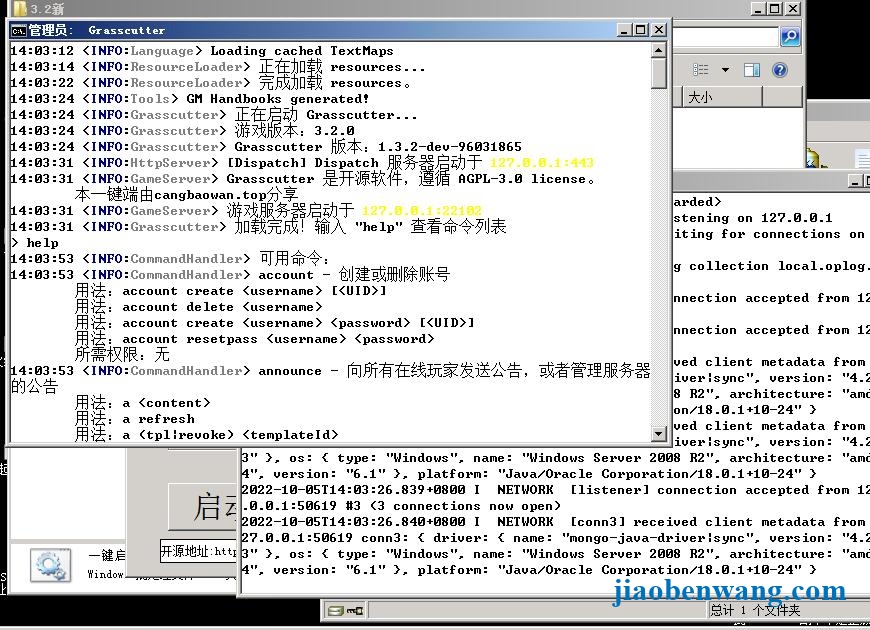
Task: Click the 所需权限: 无 line
Action: click(x=122, y=355)
